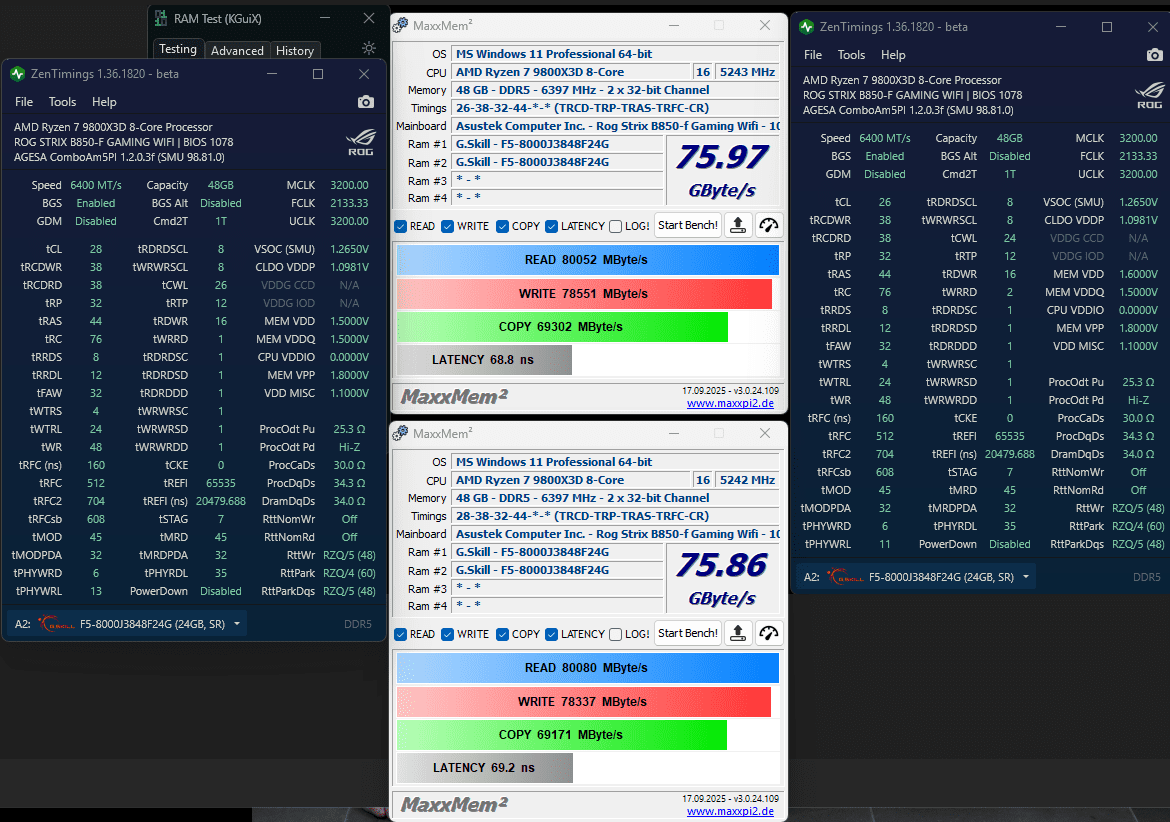Click Start Bench! in the 75.97 GByte/s MaxxMem window
Screen dimensions: 1170x822
(688, 225)
